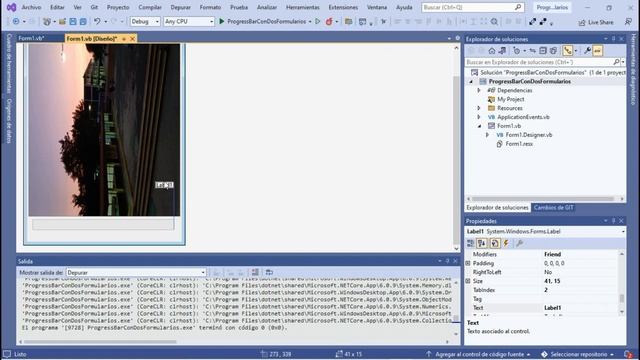The image size is (640, 360).
Task: Close the Form1.vb [Diseño] tab
Action: click(132, 39)
